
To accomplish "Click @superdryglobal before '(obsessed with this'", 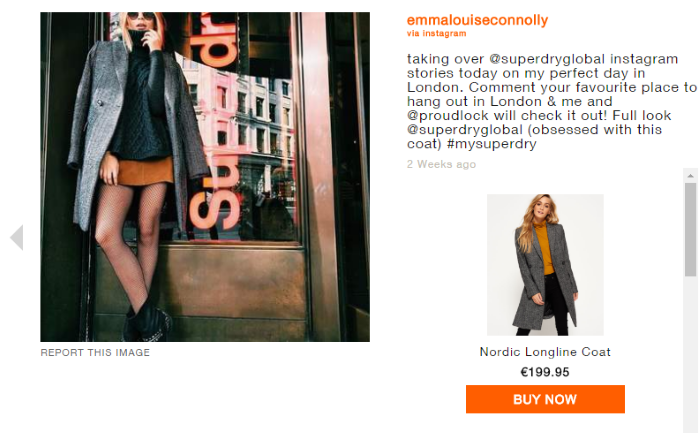I will (x=465, y=130).
